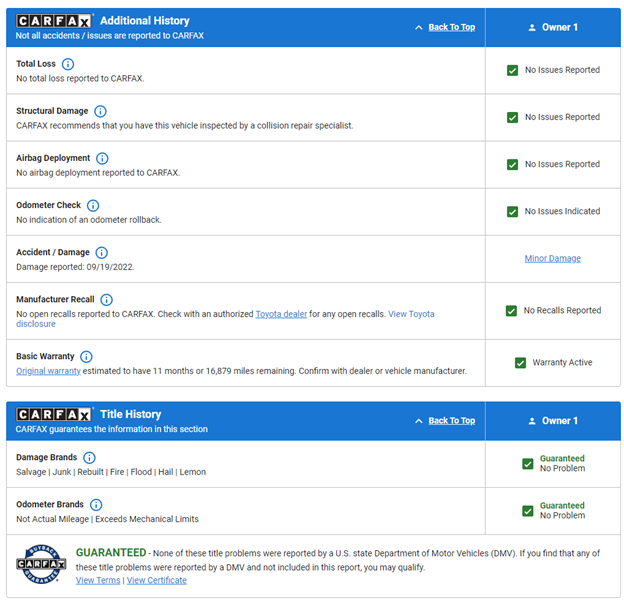Image resolution: width=624 pixels, height=601 pixels.
Task: Follow Back To Top in Additional History
Action: [452, 27]
